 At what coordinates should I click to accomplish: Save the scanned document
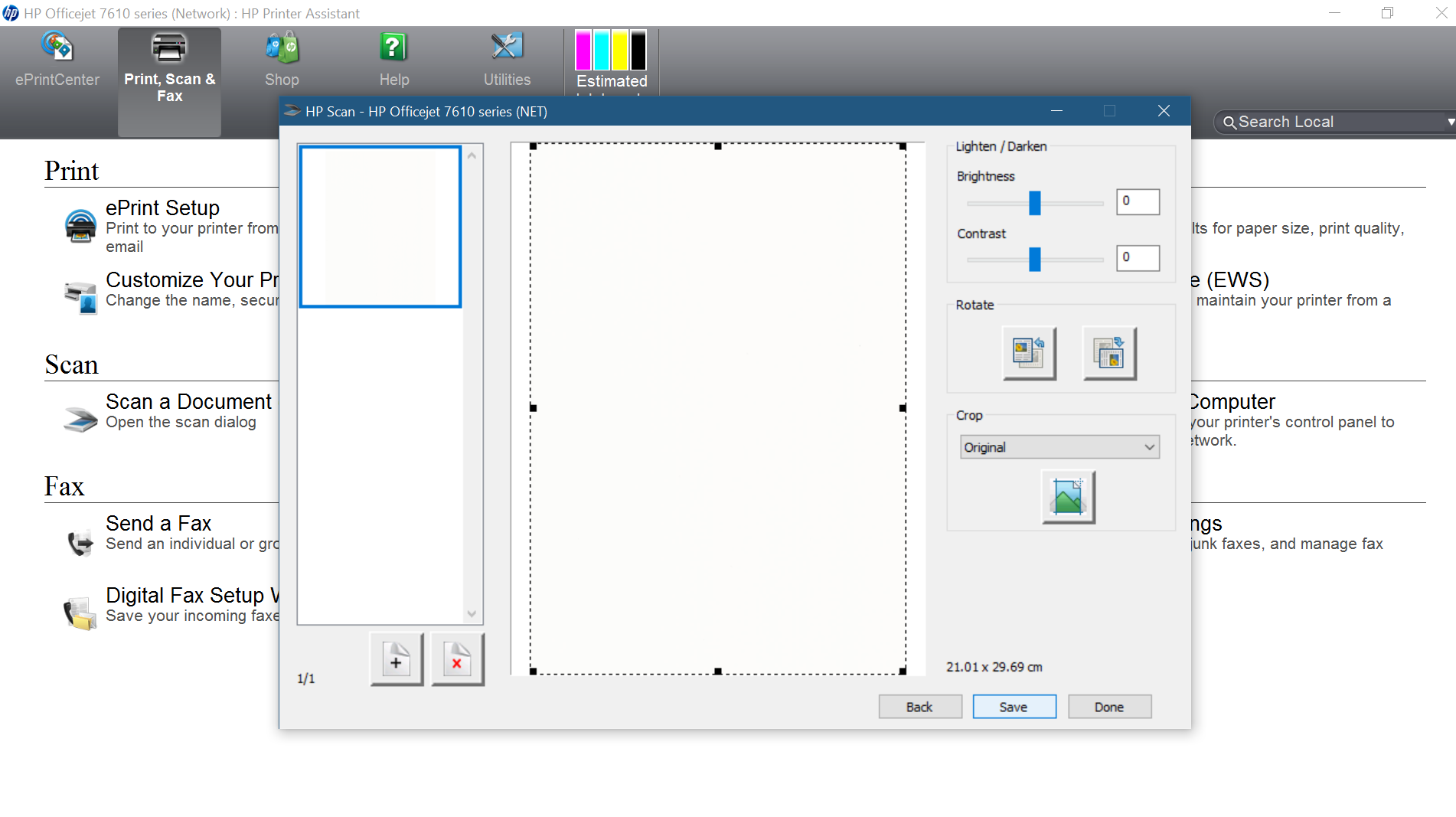tap(1014, 706)
